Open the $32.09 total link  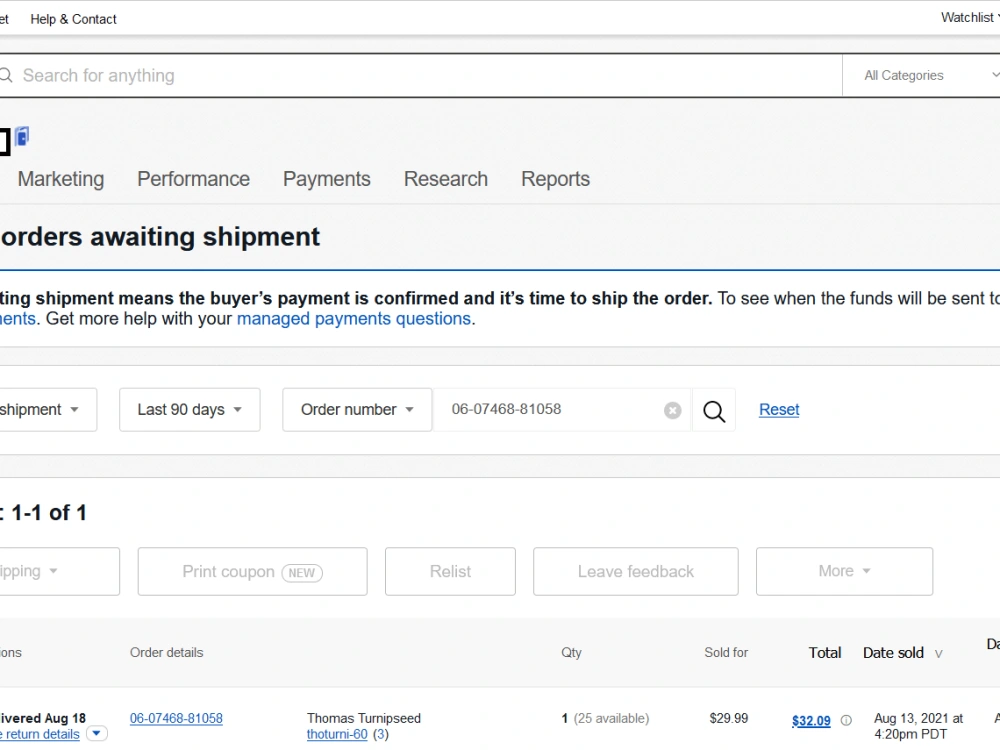[x=811, y=721]
